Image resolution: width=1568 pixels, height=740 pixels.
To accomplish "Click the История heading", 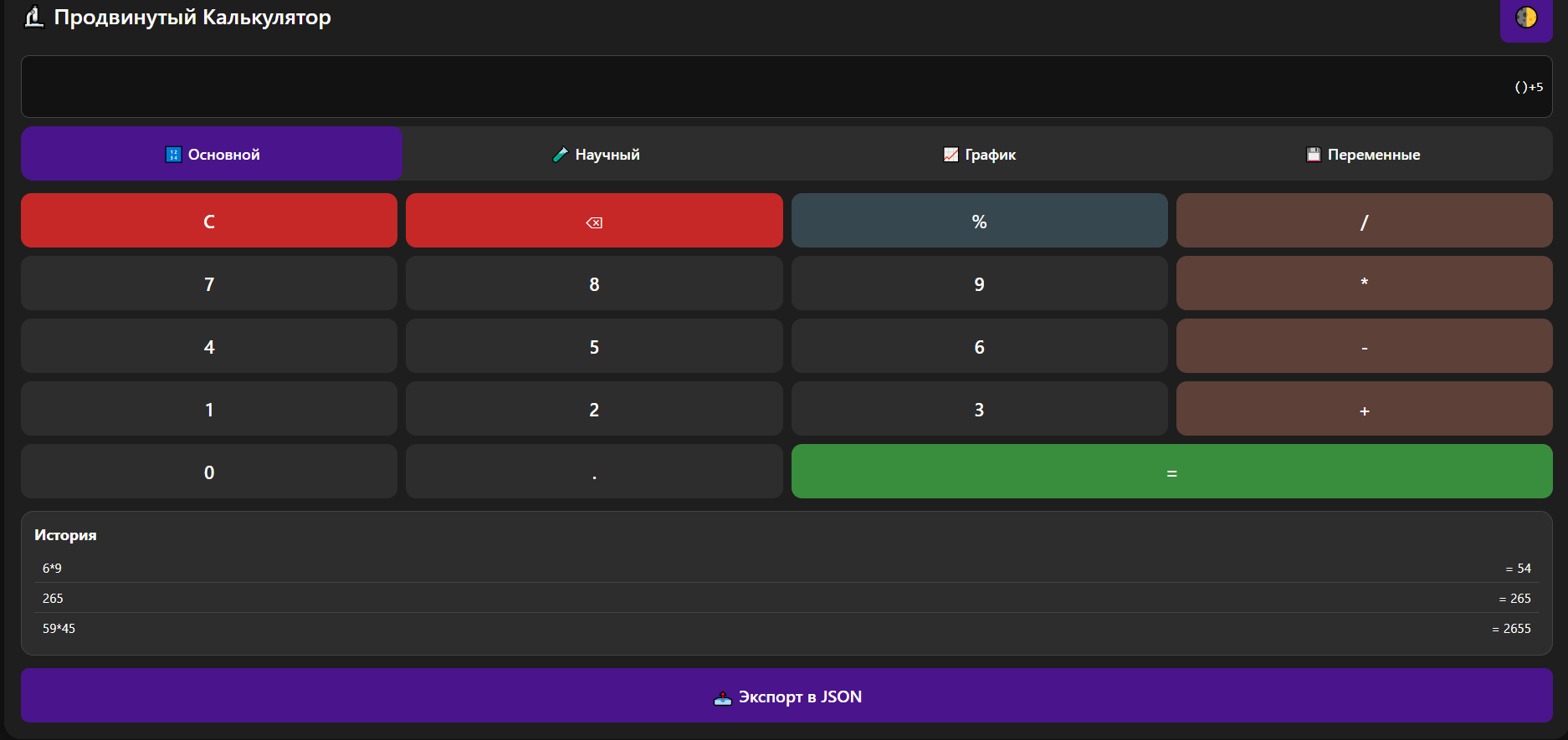I will tap(65, 535).
